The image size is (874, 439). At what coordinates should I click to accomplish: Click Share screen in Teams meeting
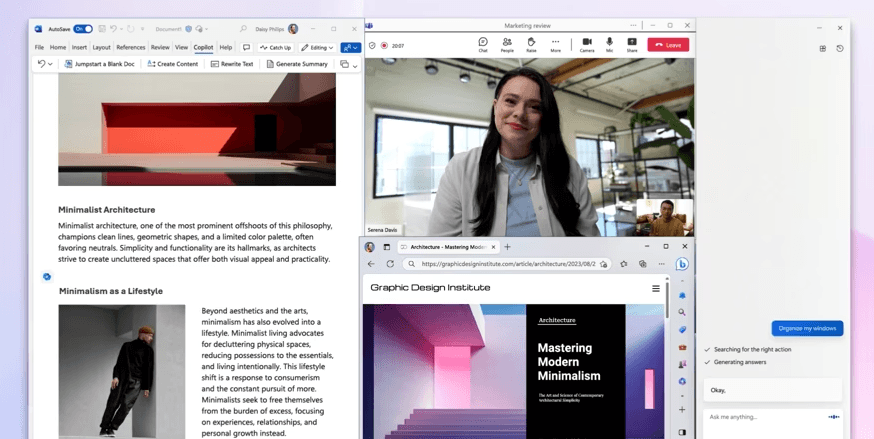[x=632, y=45]
